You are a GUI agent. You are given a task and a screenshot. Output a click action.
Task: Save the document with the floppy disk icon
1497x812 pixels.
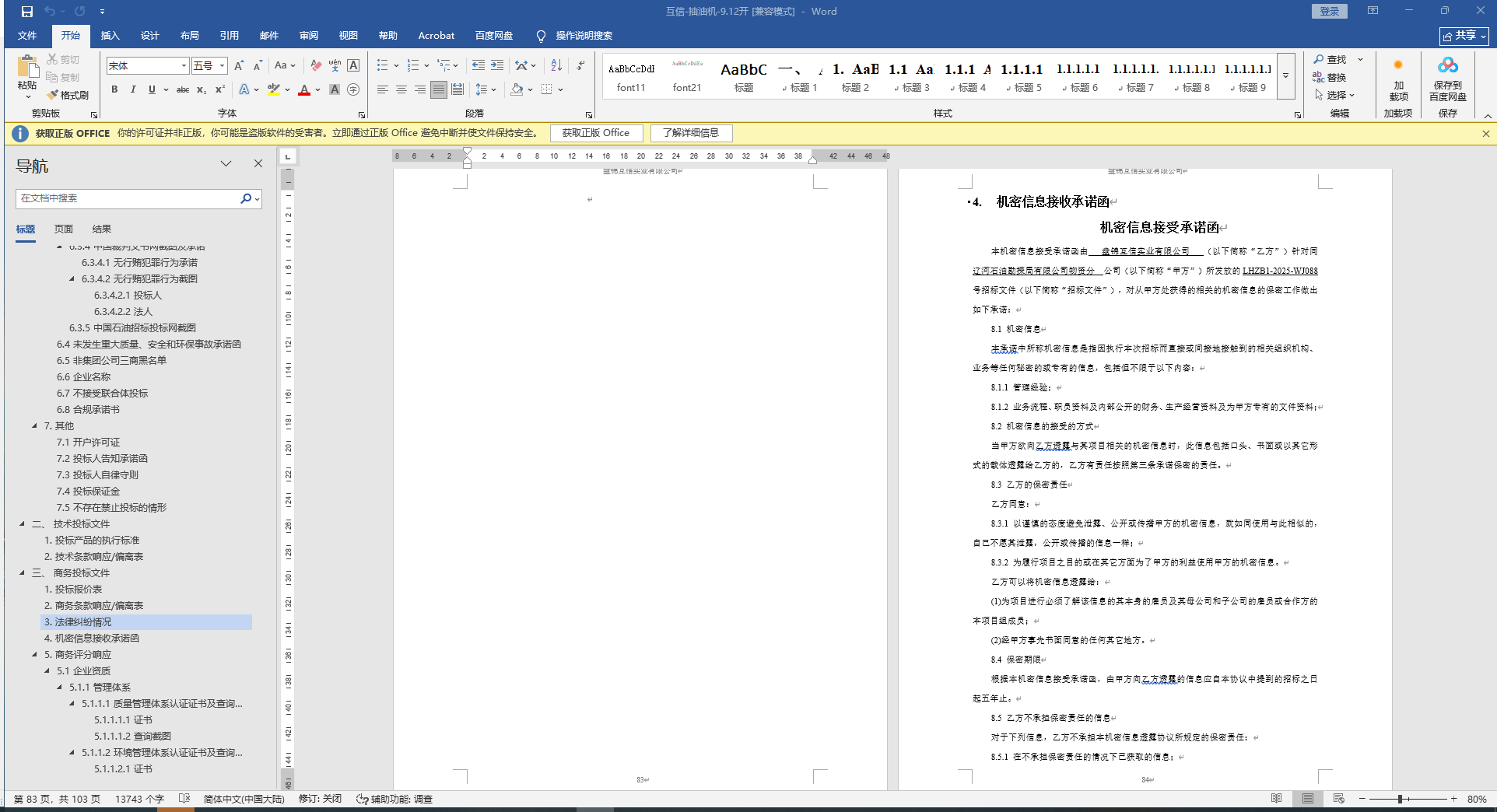[x=27, y=12]
